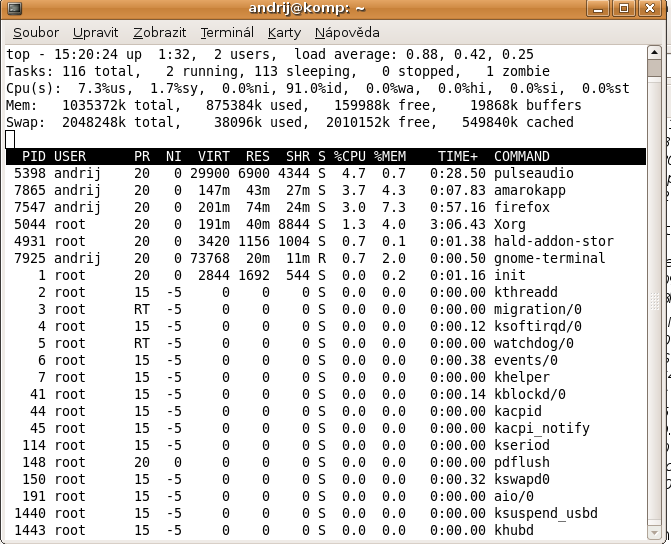
Task: Click the ksoftirqd/0 command text
Action: pos(537,326)
